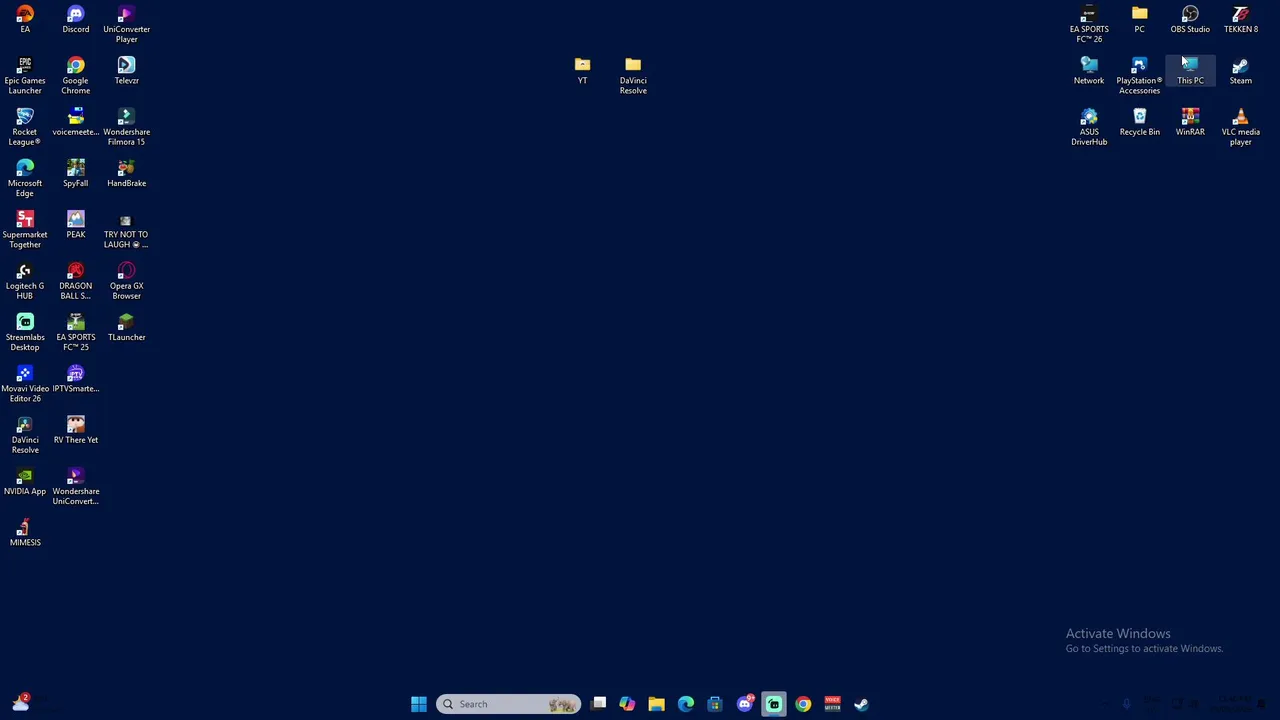The height and width of the screenshot is (720, 1280).
Task: Select the Movavi Video Editor 26 icon
Action: coord(25,384)
